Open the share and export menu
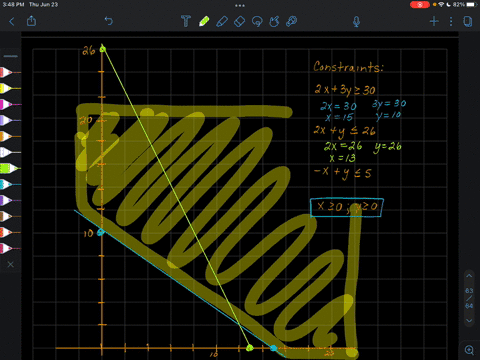The height and width of the screenshot is (360, 480). 31,21
